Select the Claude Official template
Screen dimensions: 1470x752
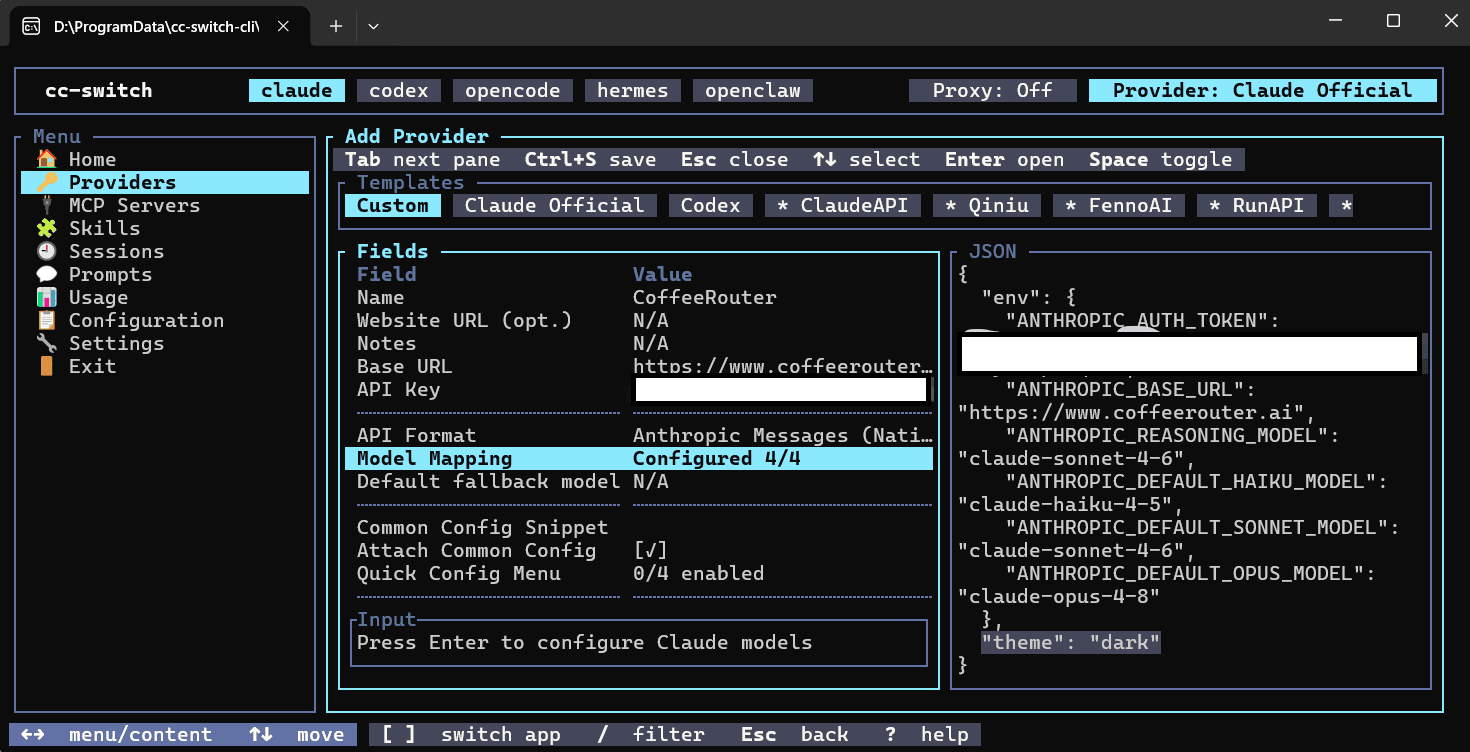tap(555, 205)
